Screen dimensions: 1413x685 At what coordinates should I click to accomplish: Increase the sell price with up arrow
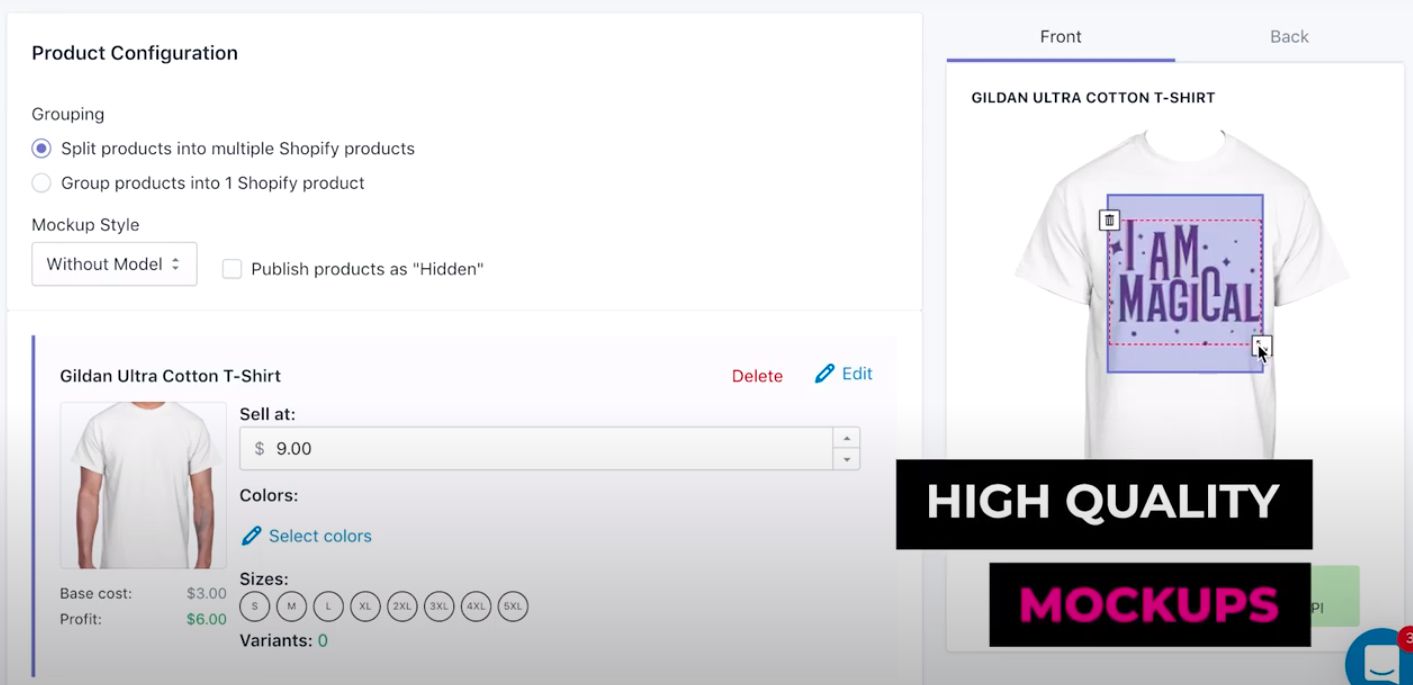pos(847,438)
